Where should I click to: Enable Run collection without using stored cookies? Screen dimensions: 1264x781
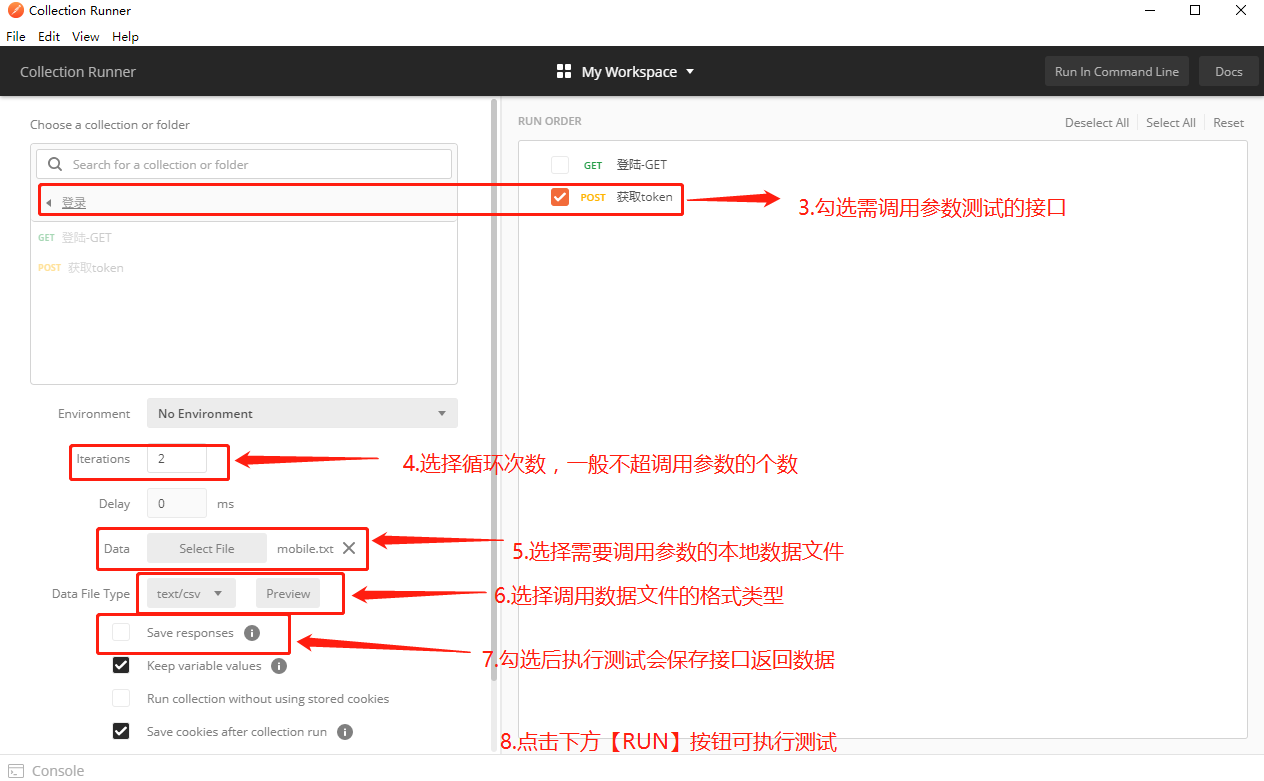coord(121,698)
